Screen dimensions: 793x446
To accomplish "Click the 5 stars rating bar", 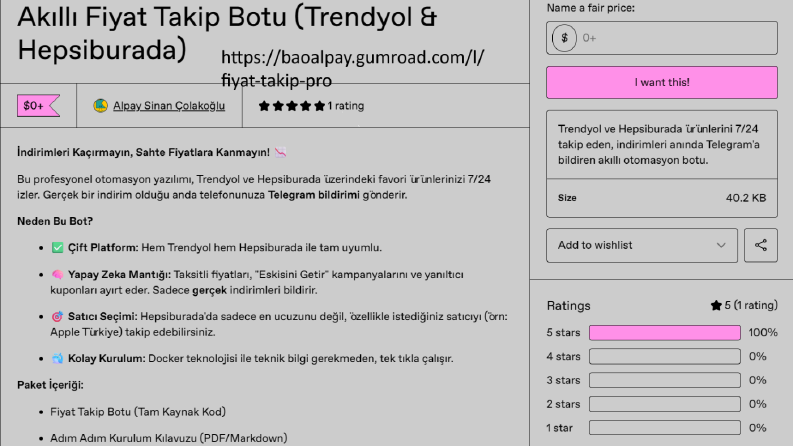I will click(665, 333).
